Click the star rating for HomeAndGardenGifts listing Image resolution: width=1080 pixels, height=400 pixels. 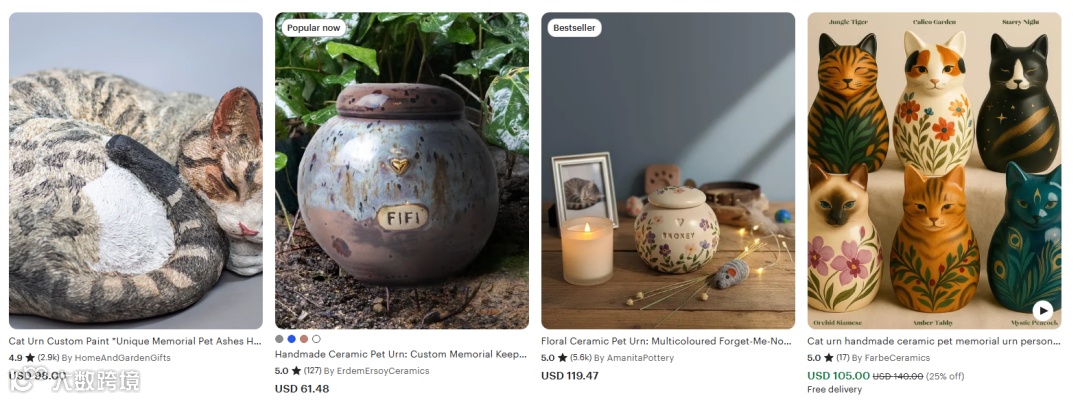point(30,358)
